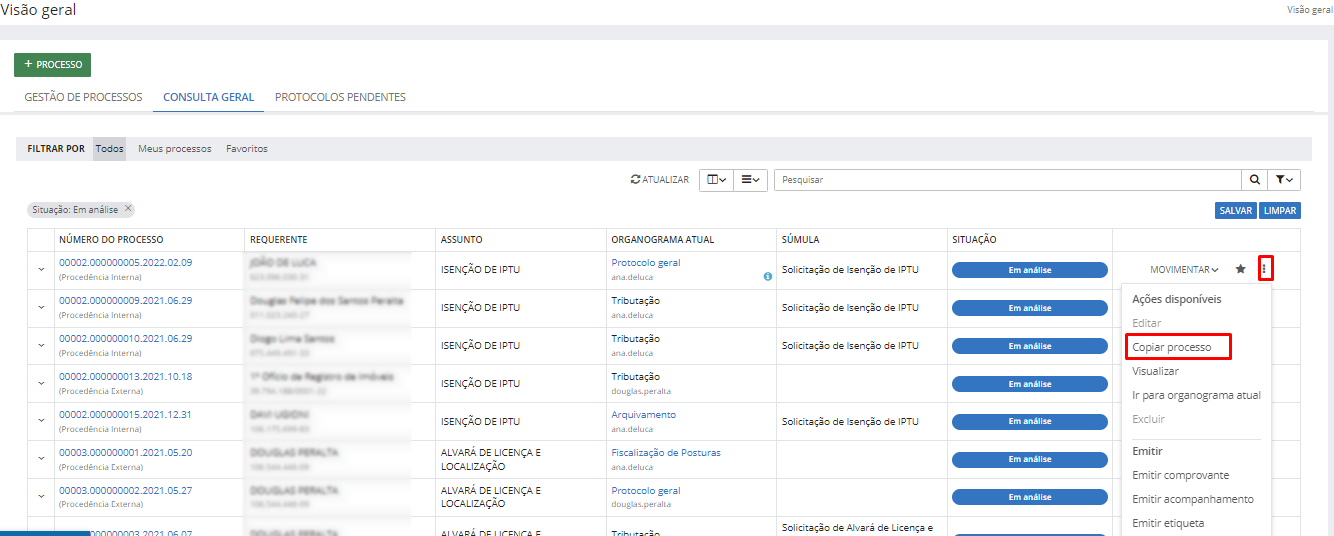Screen dimensions: 1334x536
Task: Open the filter funnel options
Action: coord(1284,180)
